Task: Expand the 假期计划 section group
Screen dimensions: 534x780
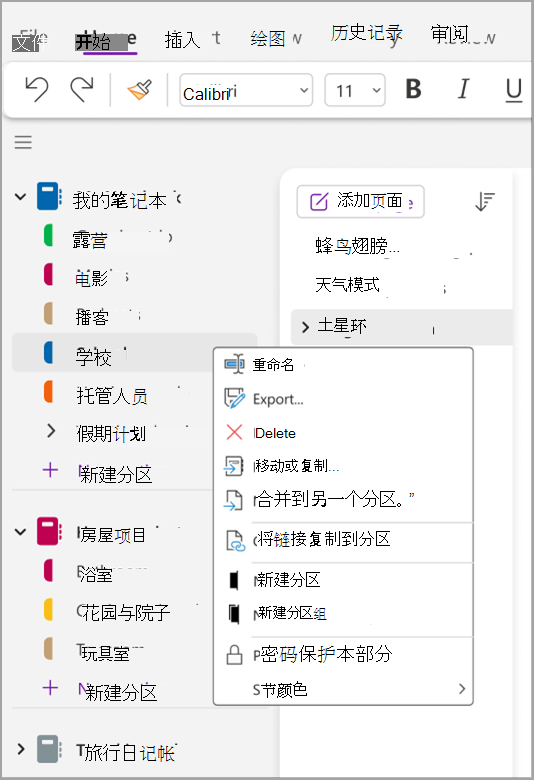Action: coord(51,431)
